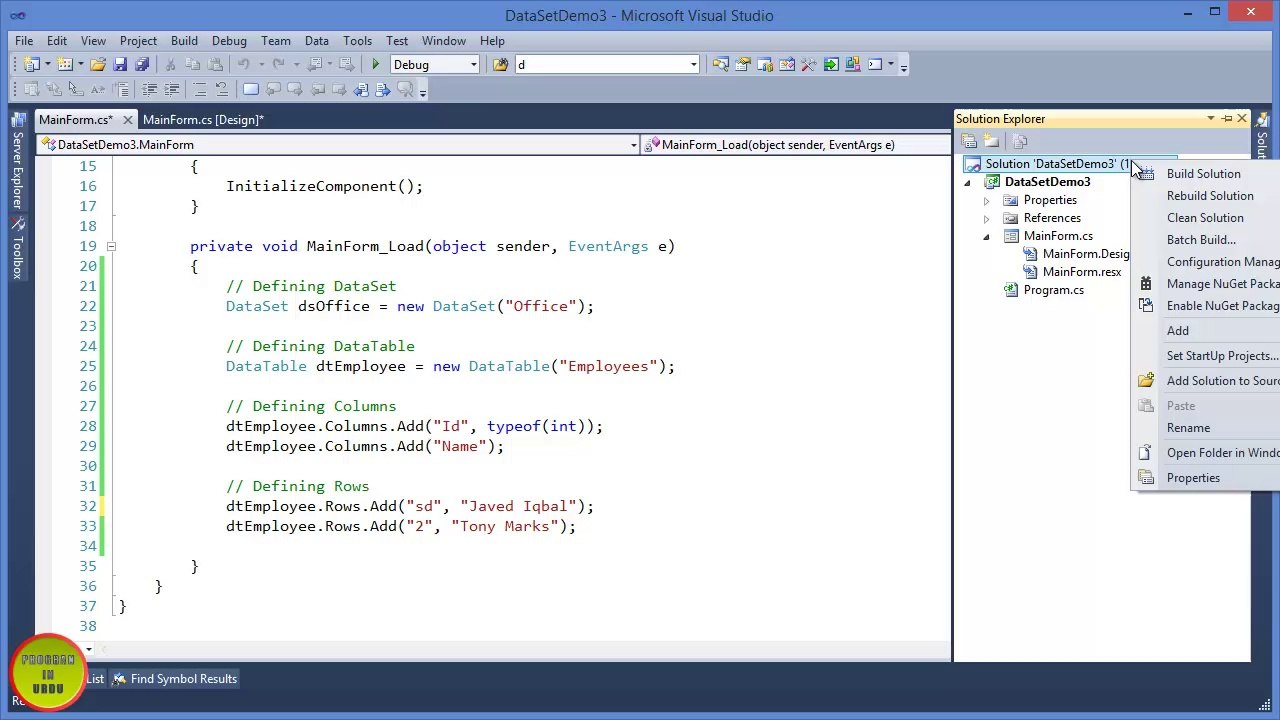Click the Extension Manager toolbar icon
The width and height of the screenshot is (1280, 720).
(x=853, y=65)
